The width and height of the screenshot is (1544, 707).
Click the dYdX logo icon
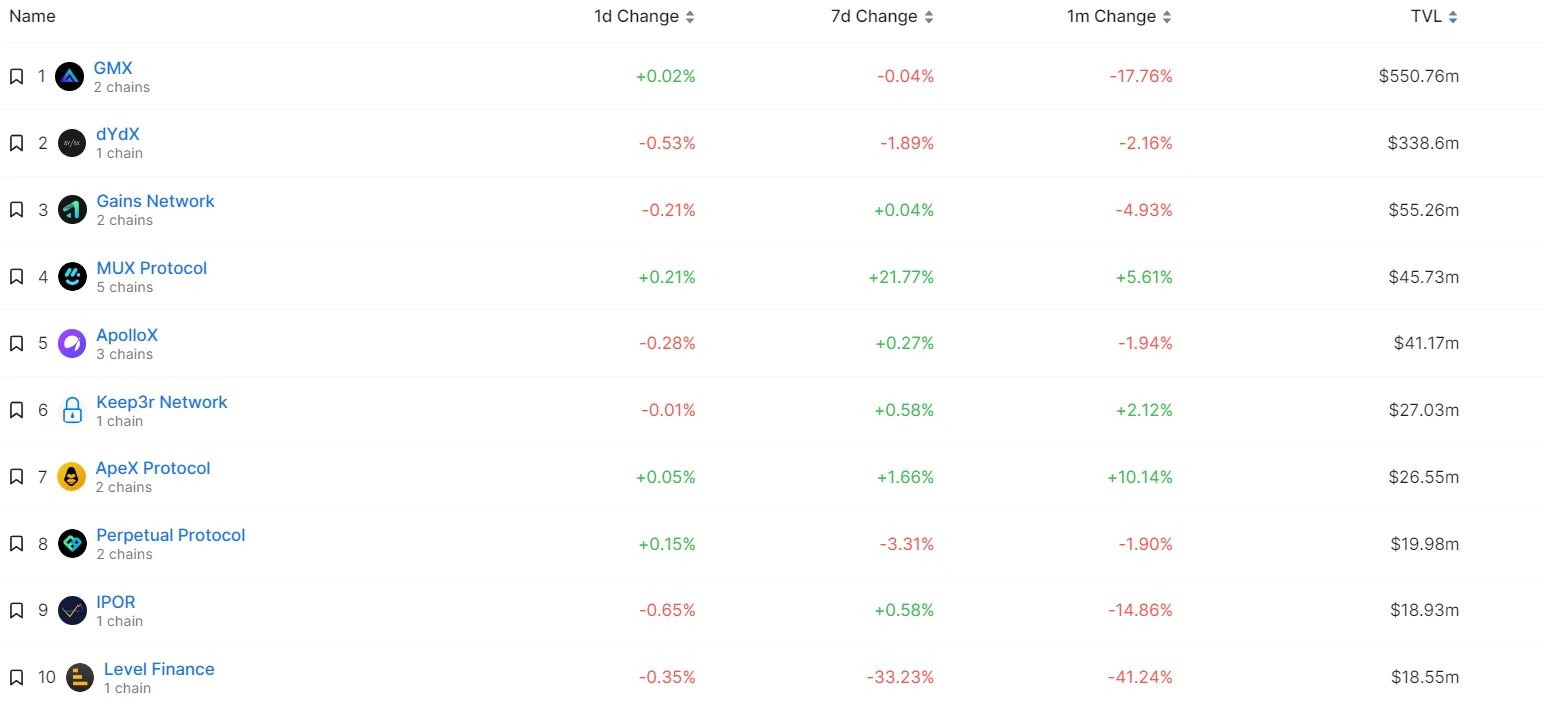[x=72, y=143]
